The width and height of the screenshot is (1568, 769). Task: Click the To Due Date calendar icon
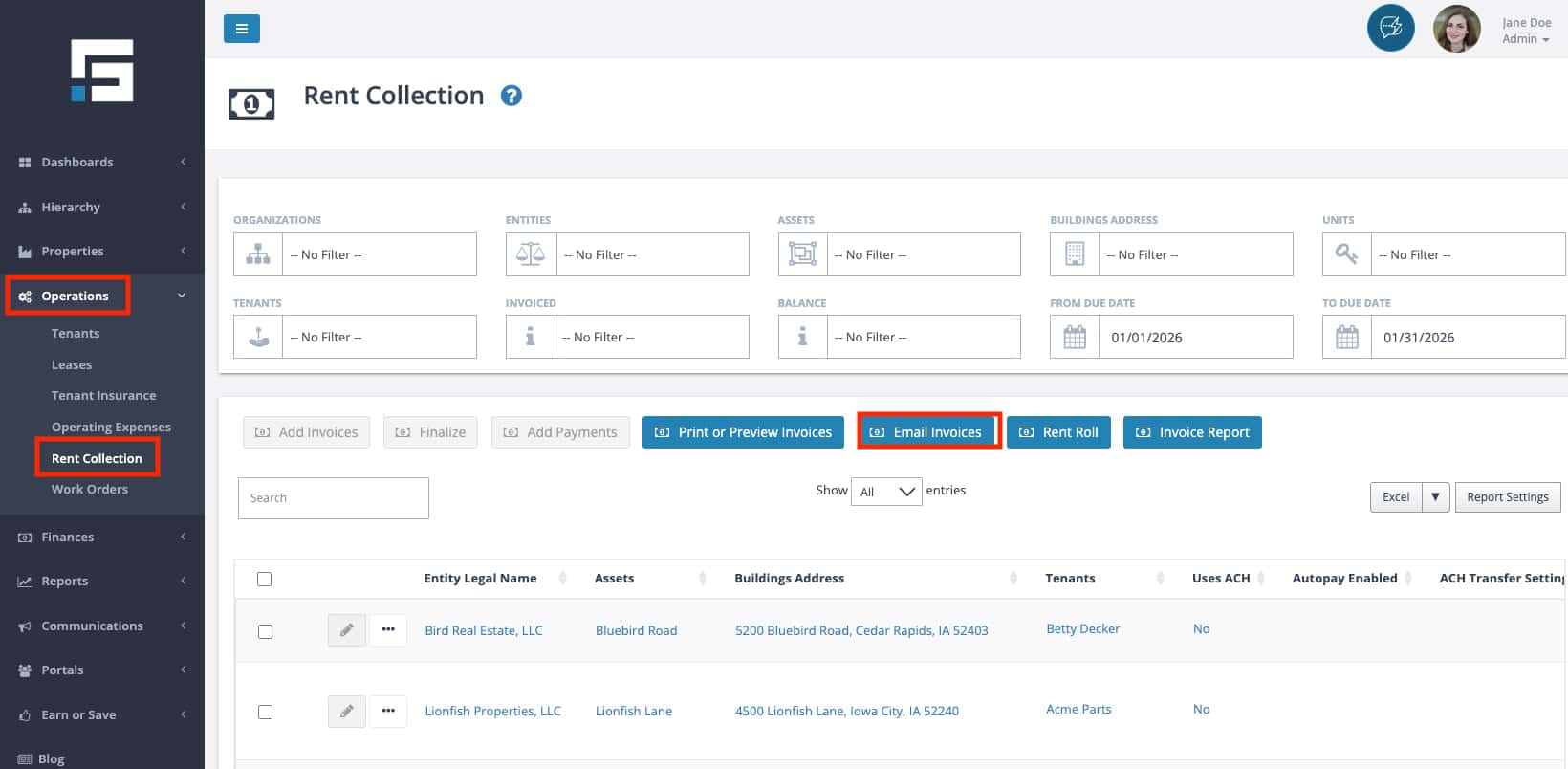(1346, 338)
